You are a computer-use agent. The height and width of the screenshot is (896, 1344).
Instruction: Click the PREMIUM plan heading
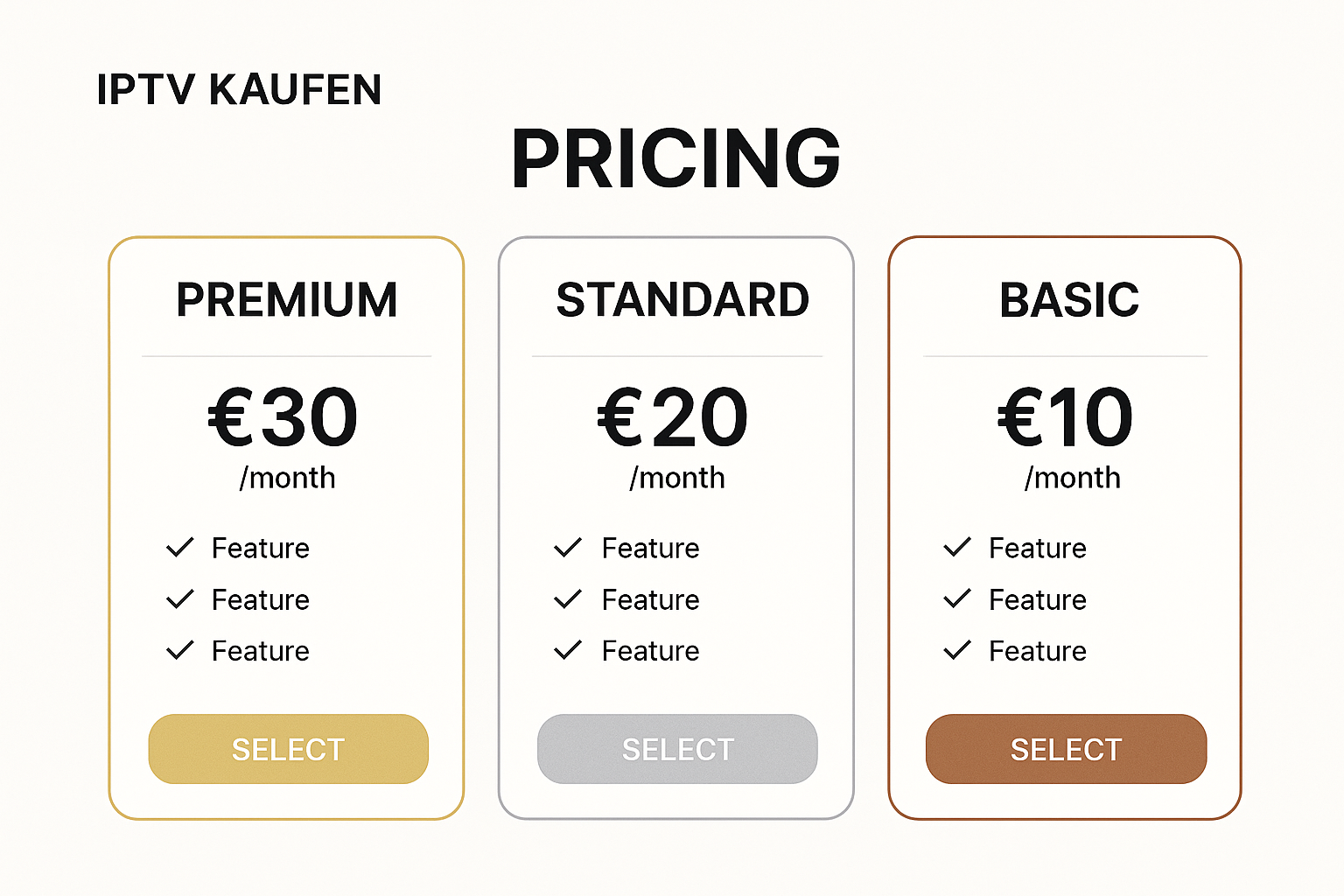tap(287, 300)
